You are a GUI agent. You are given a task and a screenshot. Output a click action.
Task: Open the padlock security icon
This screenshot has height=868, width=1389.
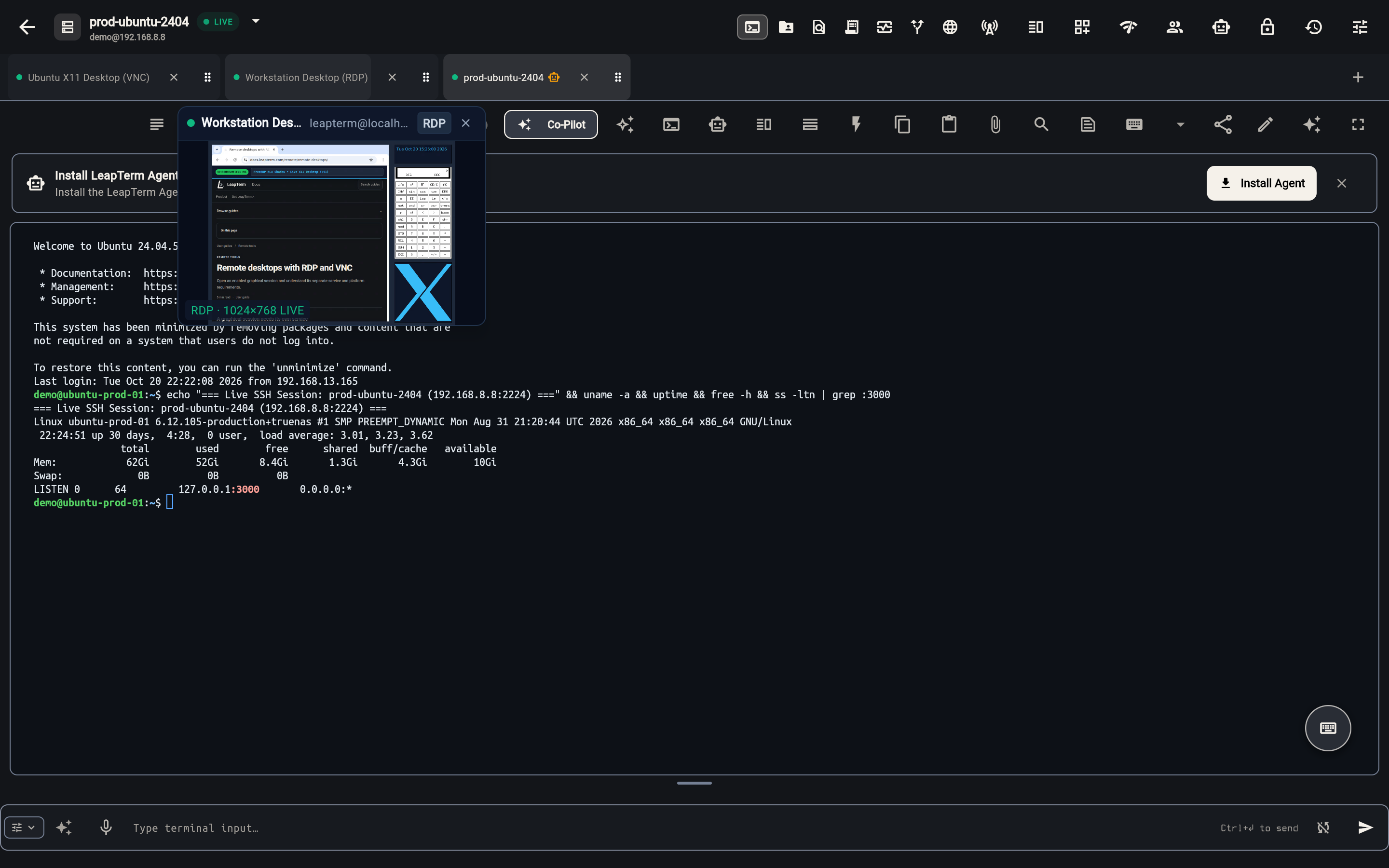coord(1267,27)
